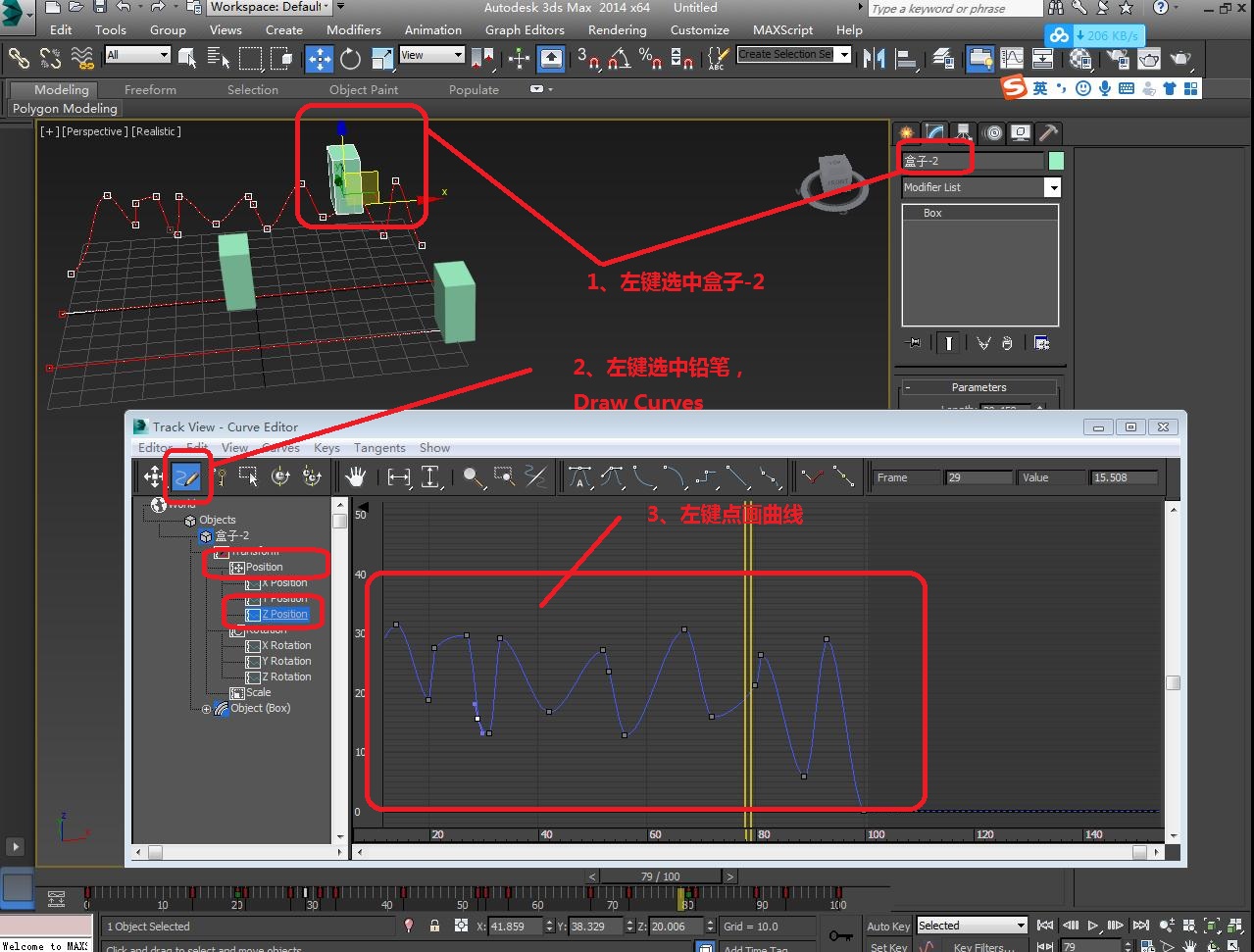Open the selection filter All dropdown

tap(137, 55)
